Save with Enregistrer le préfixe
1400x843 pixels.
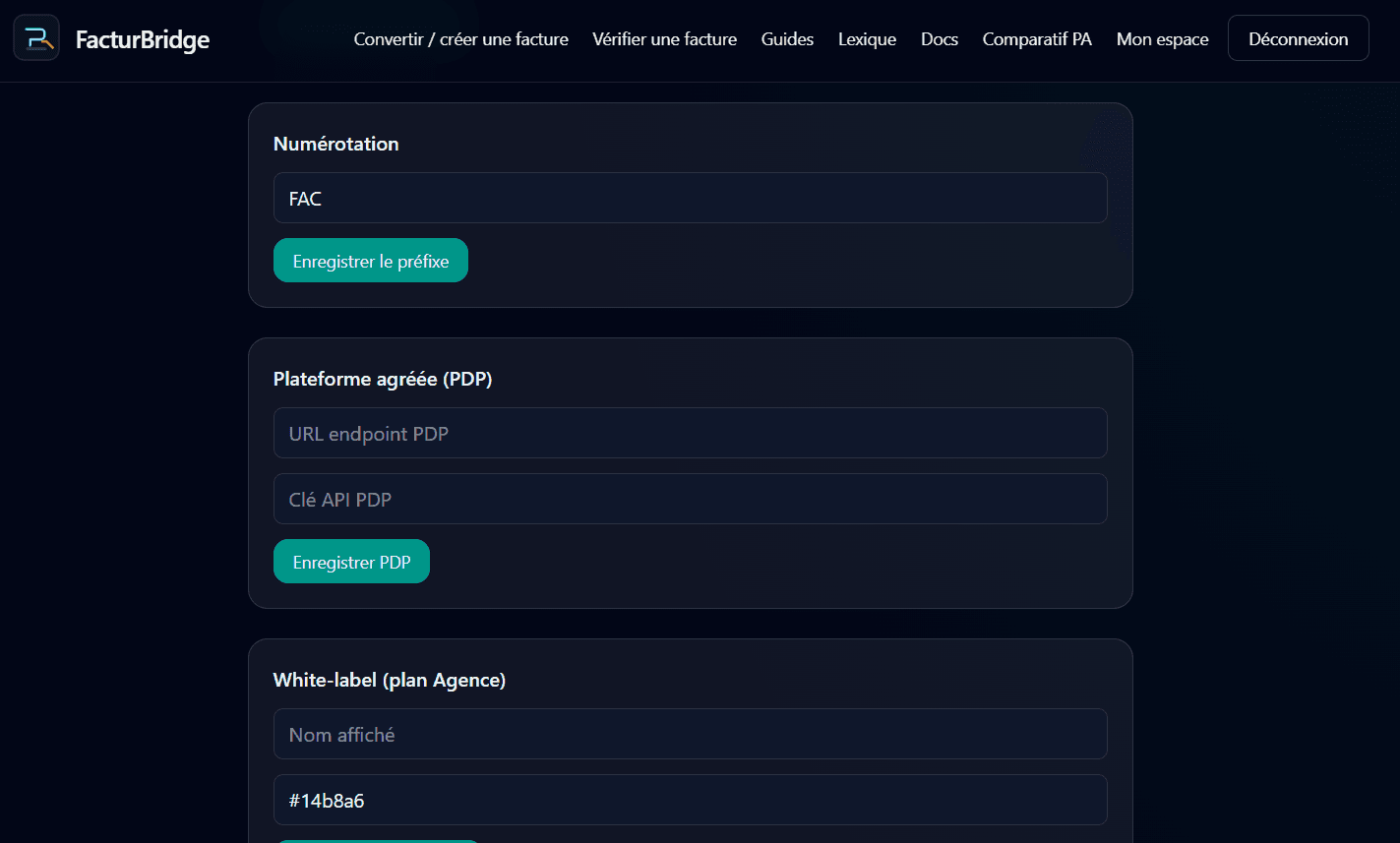click(371, 261)
